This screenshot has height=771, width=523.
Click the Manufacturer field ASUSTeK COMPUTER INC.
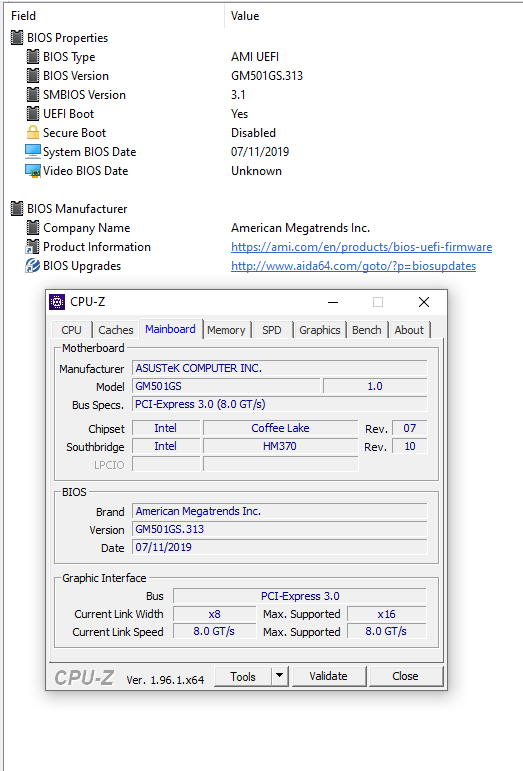pyautogui.click(x=280, y=368)
